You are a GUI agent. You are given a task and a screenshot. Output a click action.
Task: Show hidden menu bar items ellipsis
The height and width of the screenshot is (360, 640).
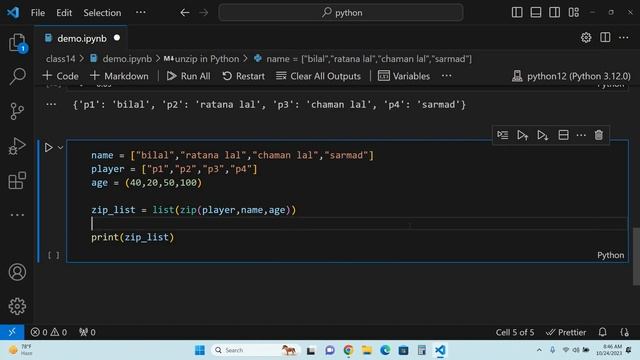click(141, 13)
